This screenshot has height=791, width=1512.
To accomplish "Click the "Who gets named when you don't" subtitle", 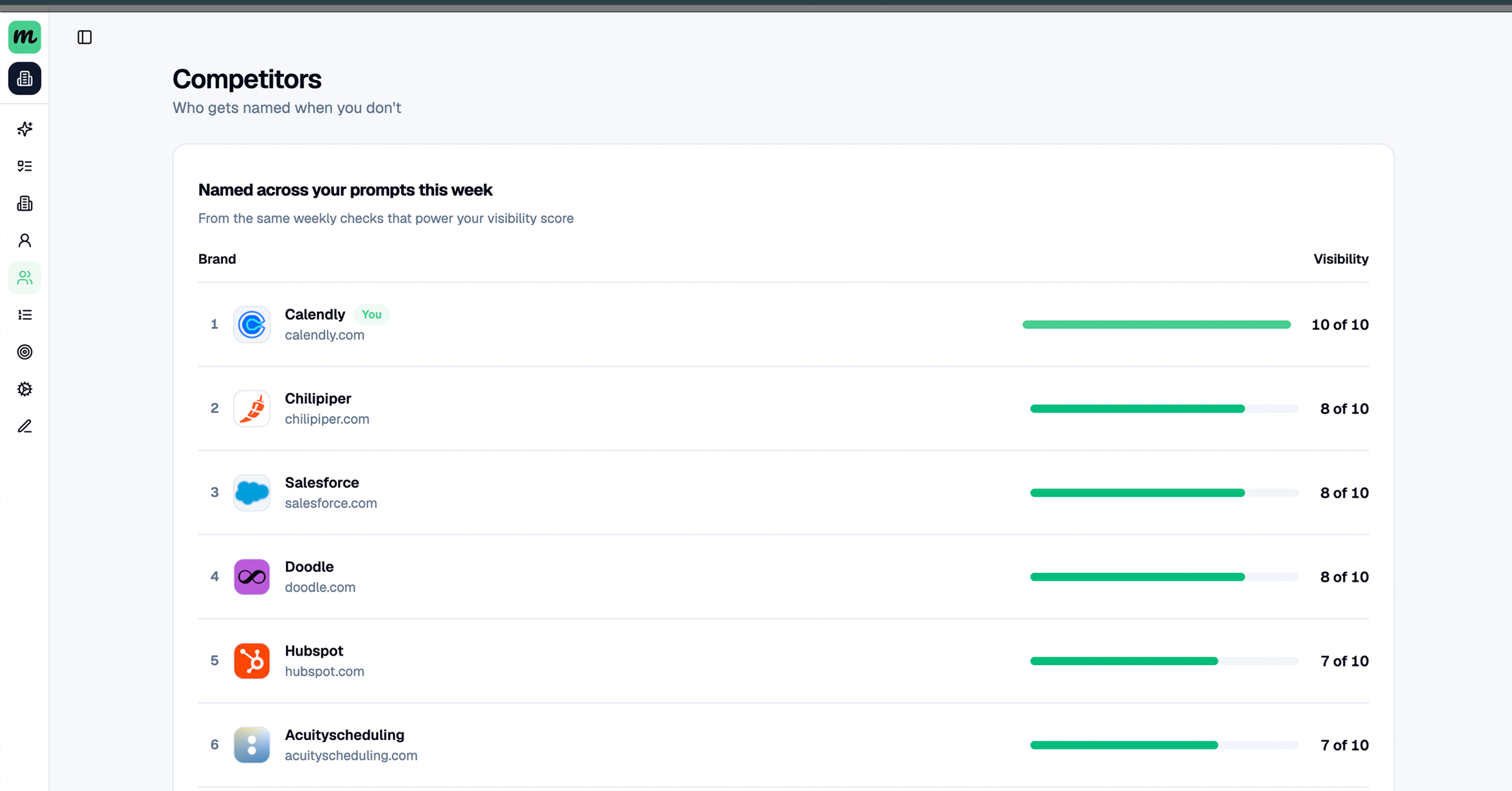I will click(287, 108).
